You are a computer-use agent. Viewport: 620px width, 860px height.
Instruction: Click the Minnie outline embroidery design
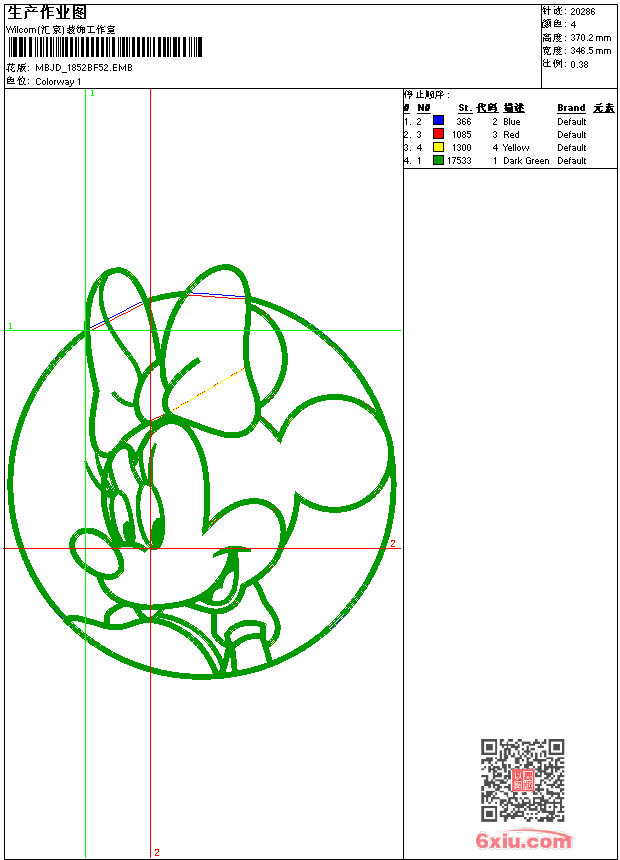pyautogui.click(x=201, y=472)
